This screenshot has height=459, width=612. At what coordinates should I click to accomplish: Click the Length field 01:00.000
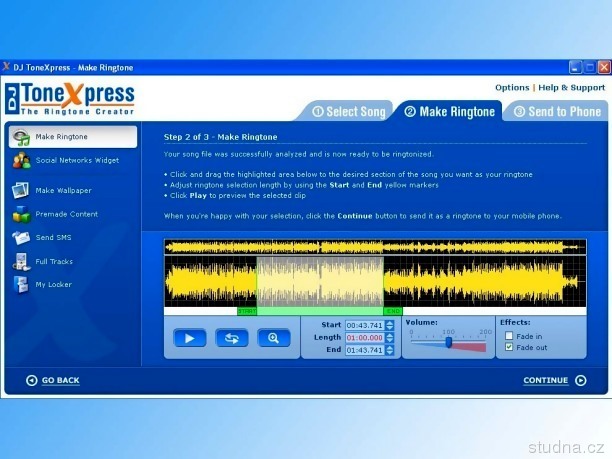pyautogui.click(x=365, y=338)
